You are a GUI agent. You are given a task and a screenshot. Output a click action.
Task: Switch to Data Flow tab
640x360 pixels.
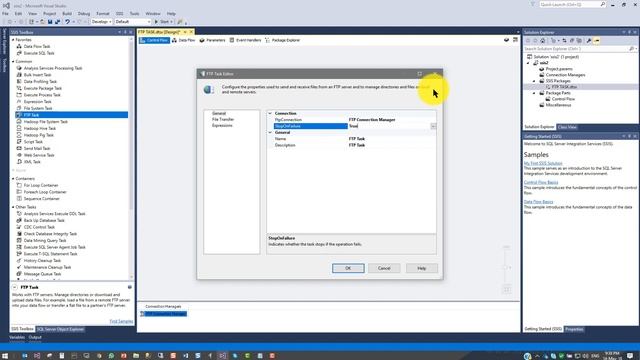[183, 40]
